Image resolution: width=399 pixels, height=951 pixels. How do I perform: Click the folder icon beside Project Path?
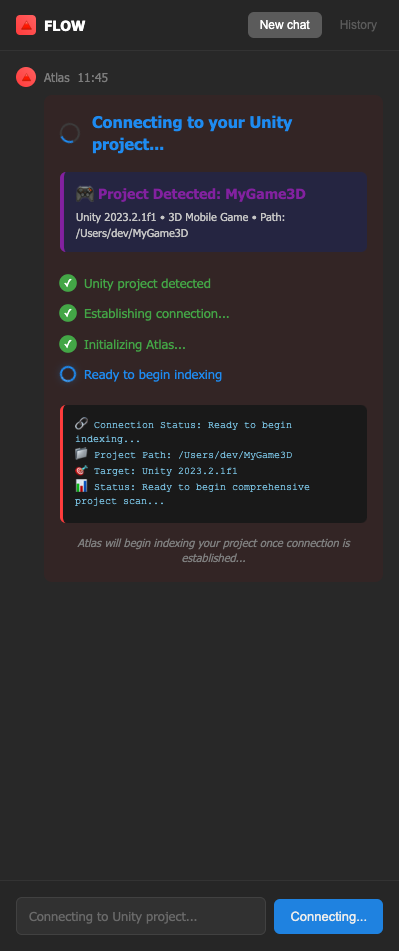[x=81, y=454]
